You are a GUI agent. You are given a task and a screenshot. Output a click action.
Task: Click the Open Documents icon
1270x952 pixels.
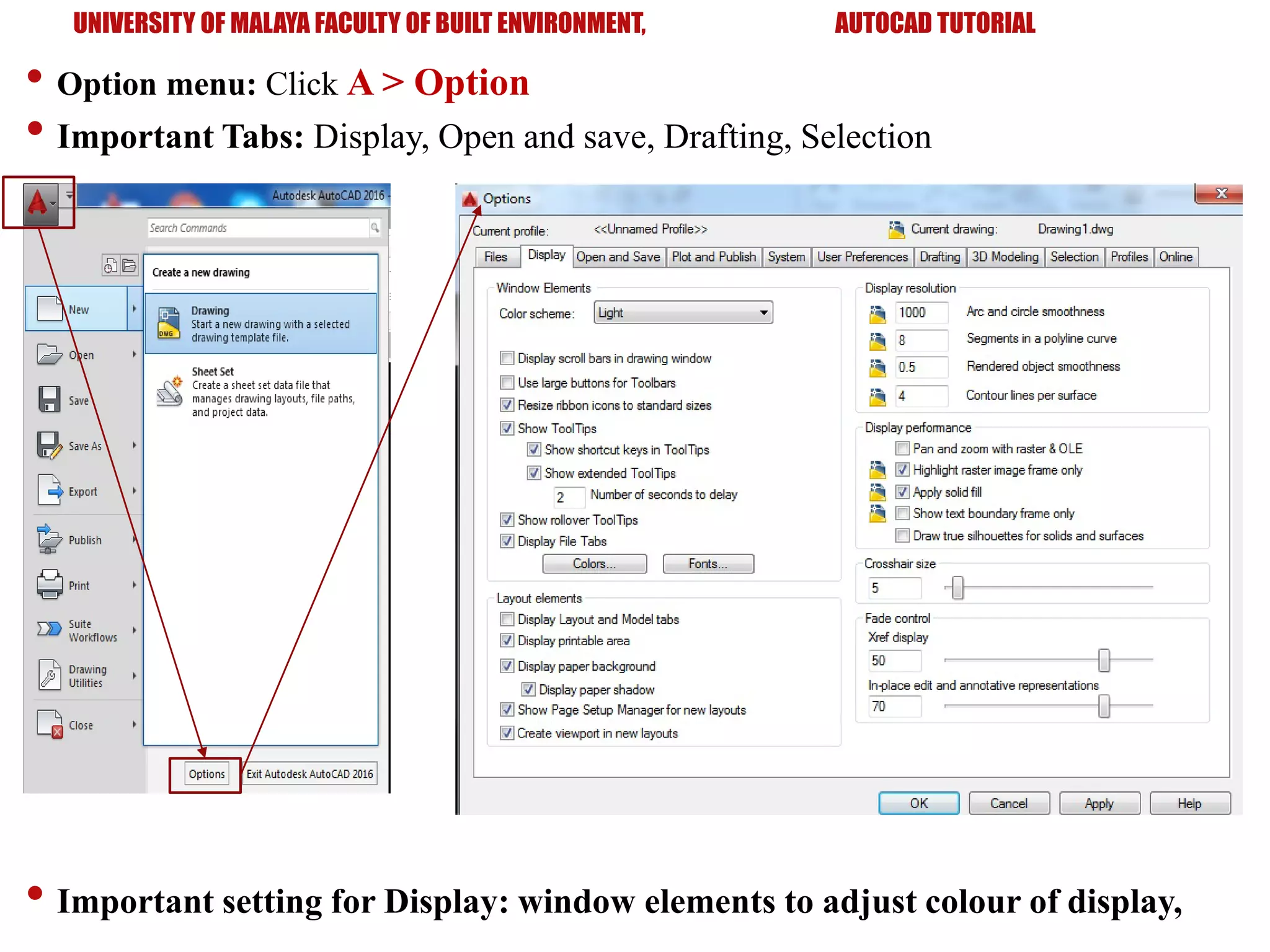click(129, 265)
